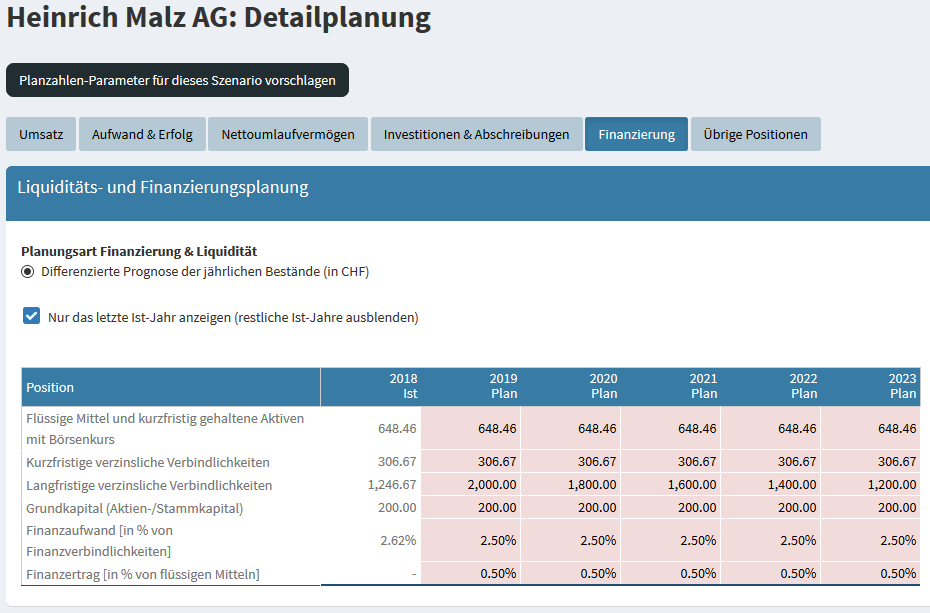Viewport: 930px width, 613px height.
Task: Edit the 1,600.00 Langfristige Verbindlichkeiten value
Action: coord(671,484)
